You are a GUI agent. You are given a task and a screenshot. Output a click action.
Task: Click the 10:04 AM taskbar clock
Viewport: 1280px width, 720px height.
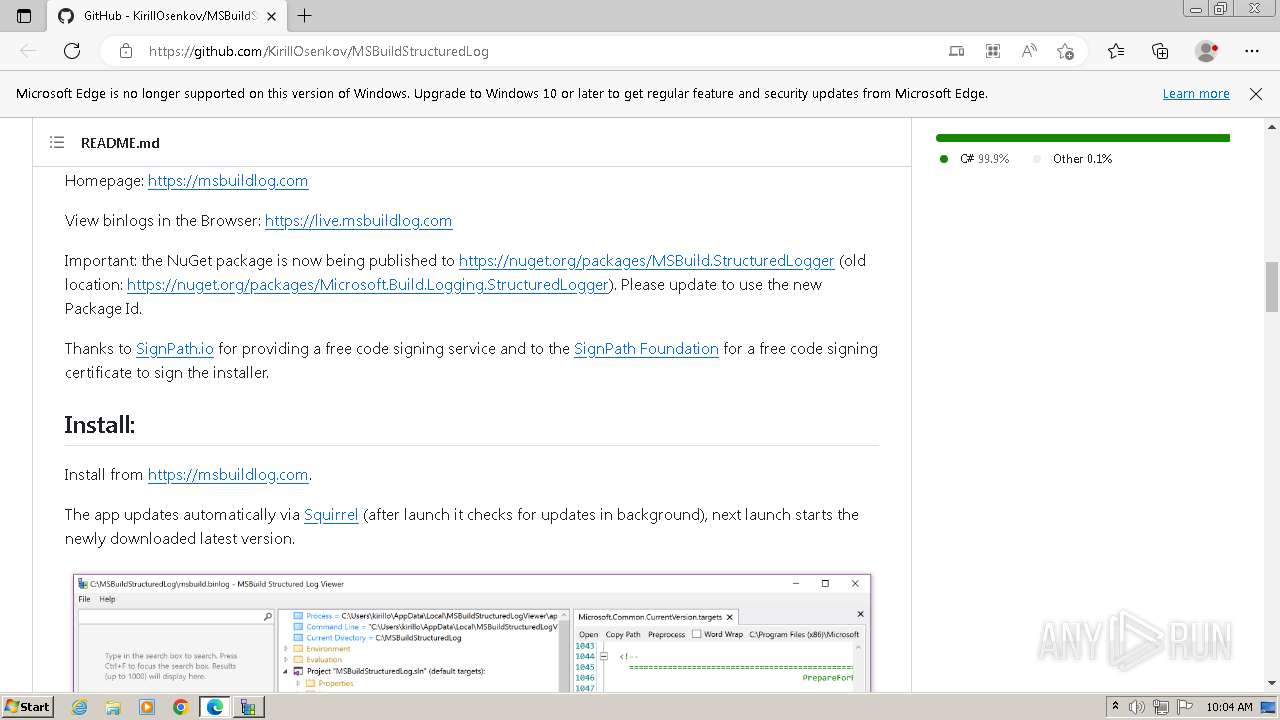pyautogui.click(x=1229, y=707)
